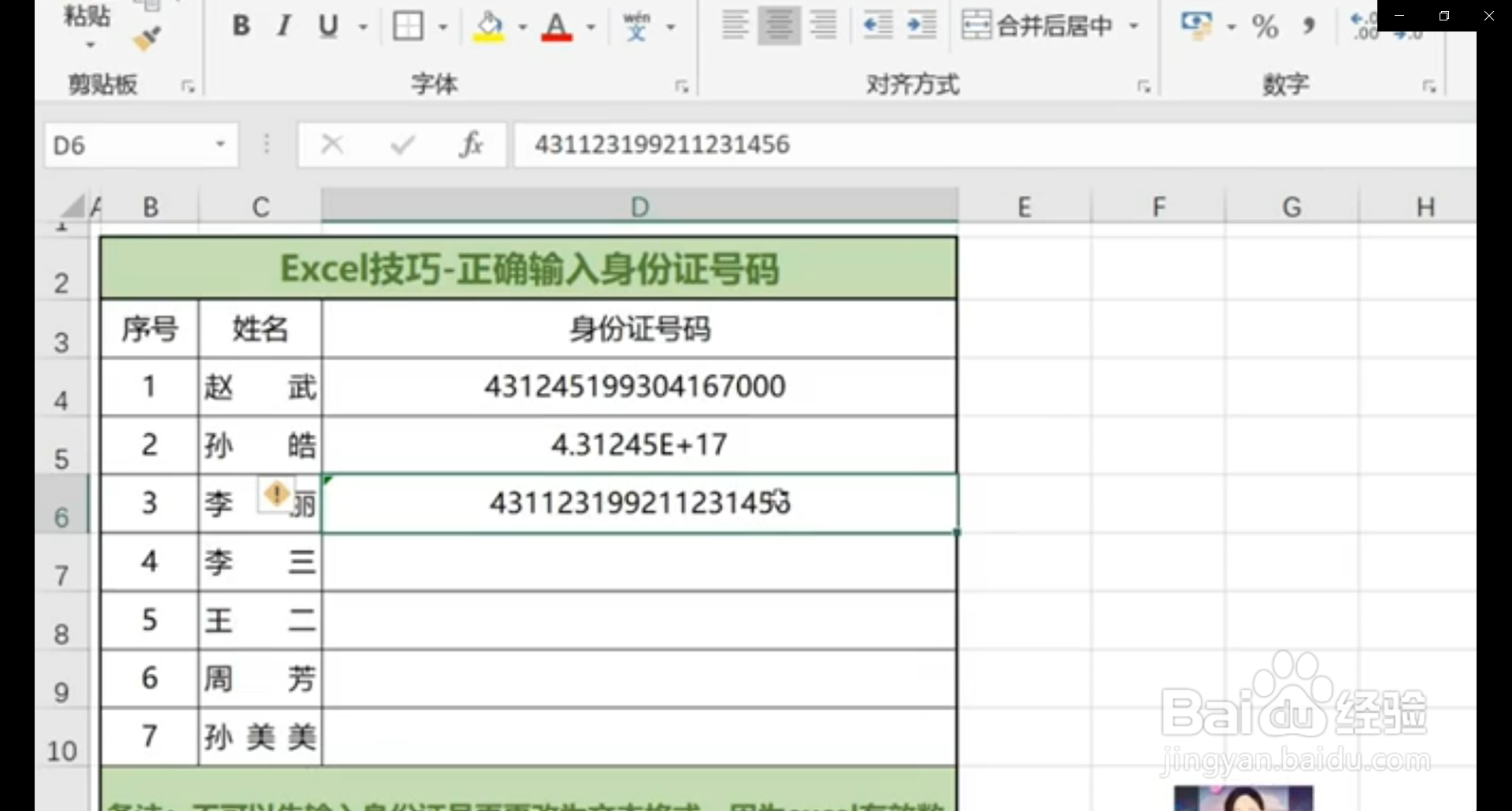
Task: Open phonetic guide dropdown arrow
Action: 671,27
